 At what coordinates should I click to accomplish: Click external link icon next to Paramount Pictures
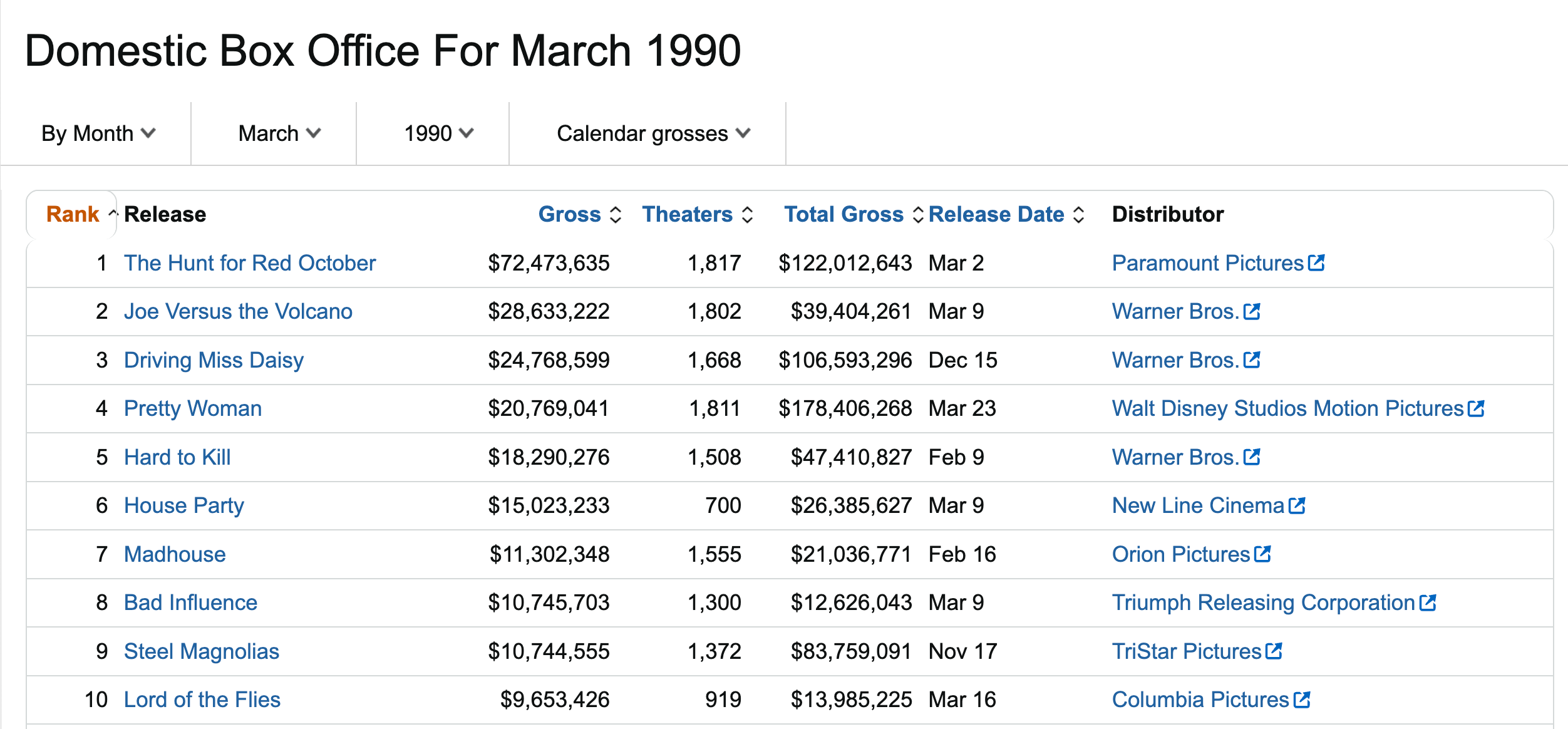tap(1316, 263)
